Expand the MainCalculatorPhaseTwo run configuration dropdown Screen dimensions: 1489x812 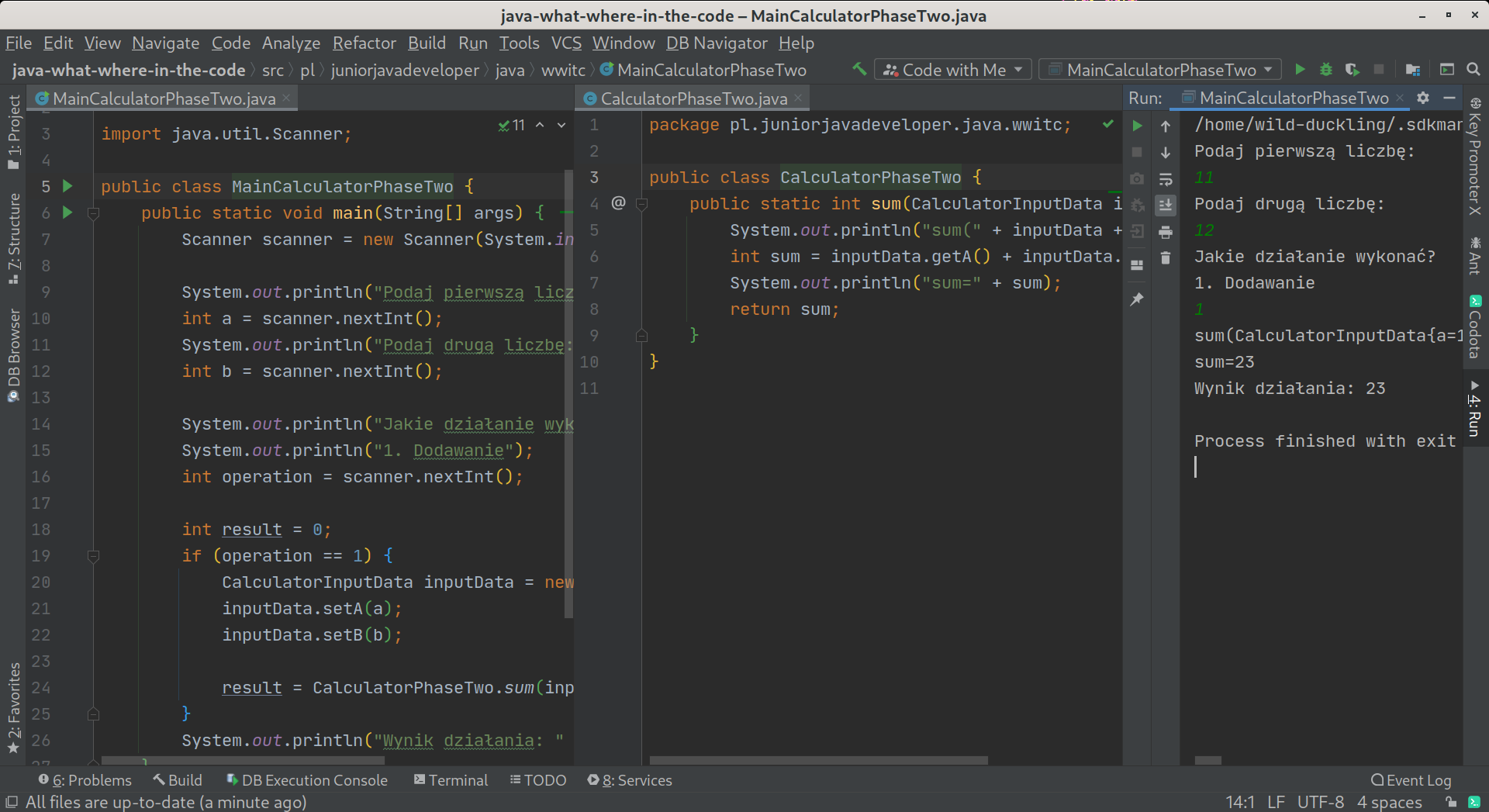1161,70
